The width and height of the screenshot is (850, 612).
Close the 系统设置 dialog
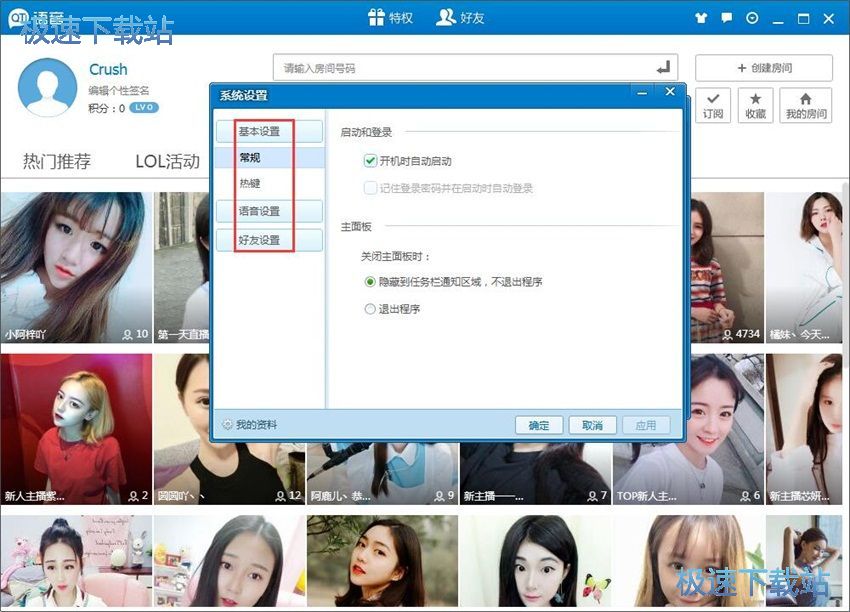(x=670, y=92)
